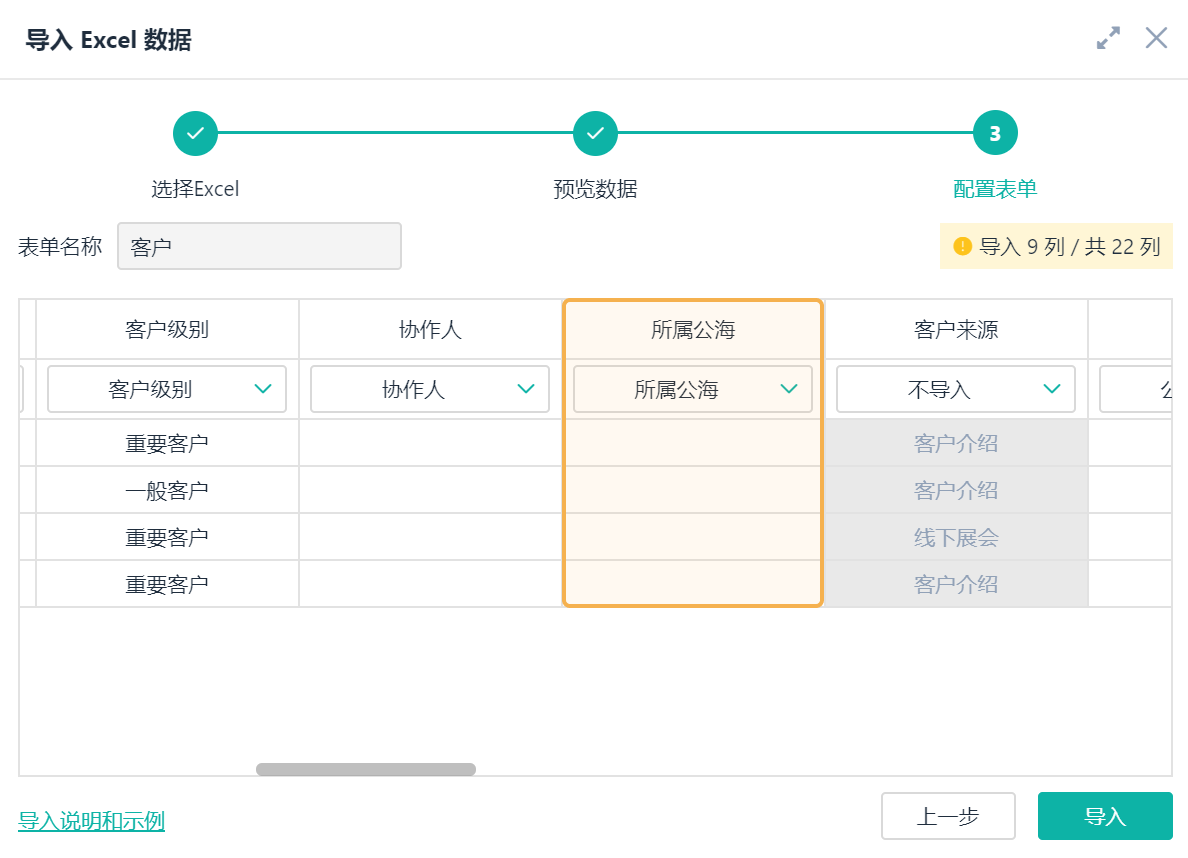The width and height of the screenshot is (1188, 858).
Task: Click the 协作人 column header
Action: point(430,330)
